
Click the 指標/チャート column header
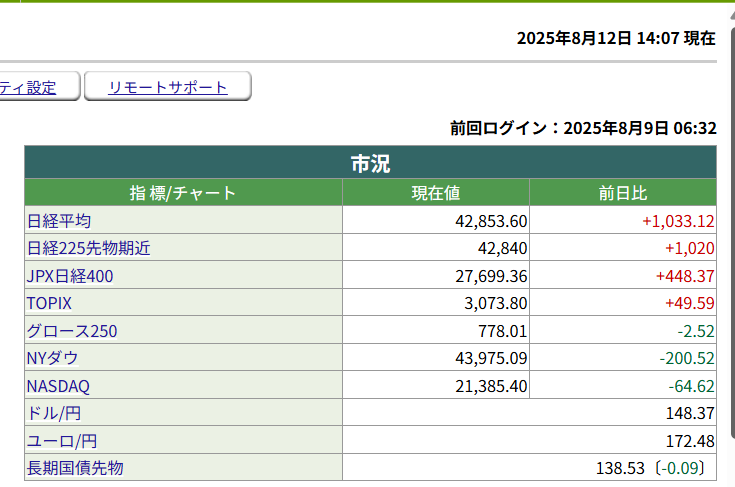(x=183, y=193)
